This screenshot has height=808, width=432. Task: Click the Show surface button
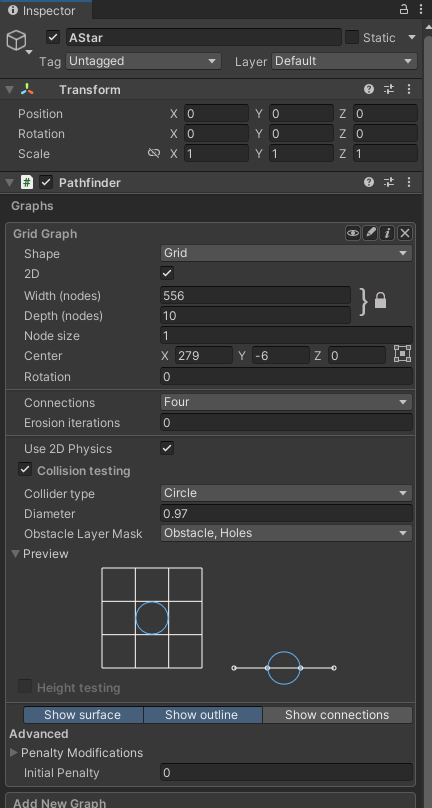(x=82, y=715)
